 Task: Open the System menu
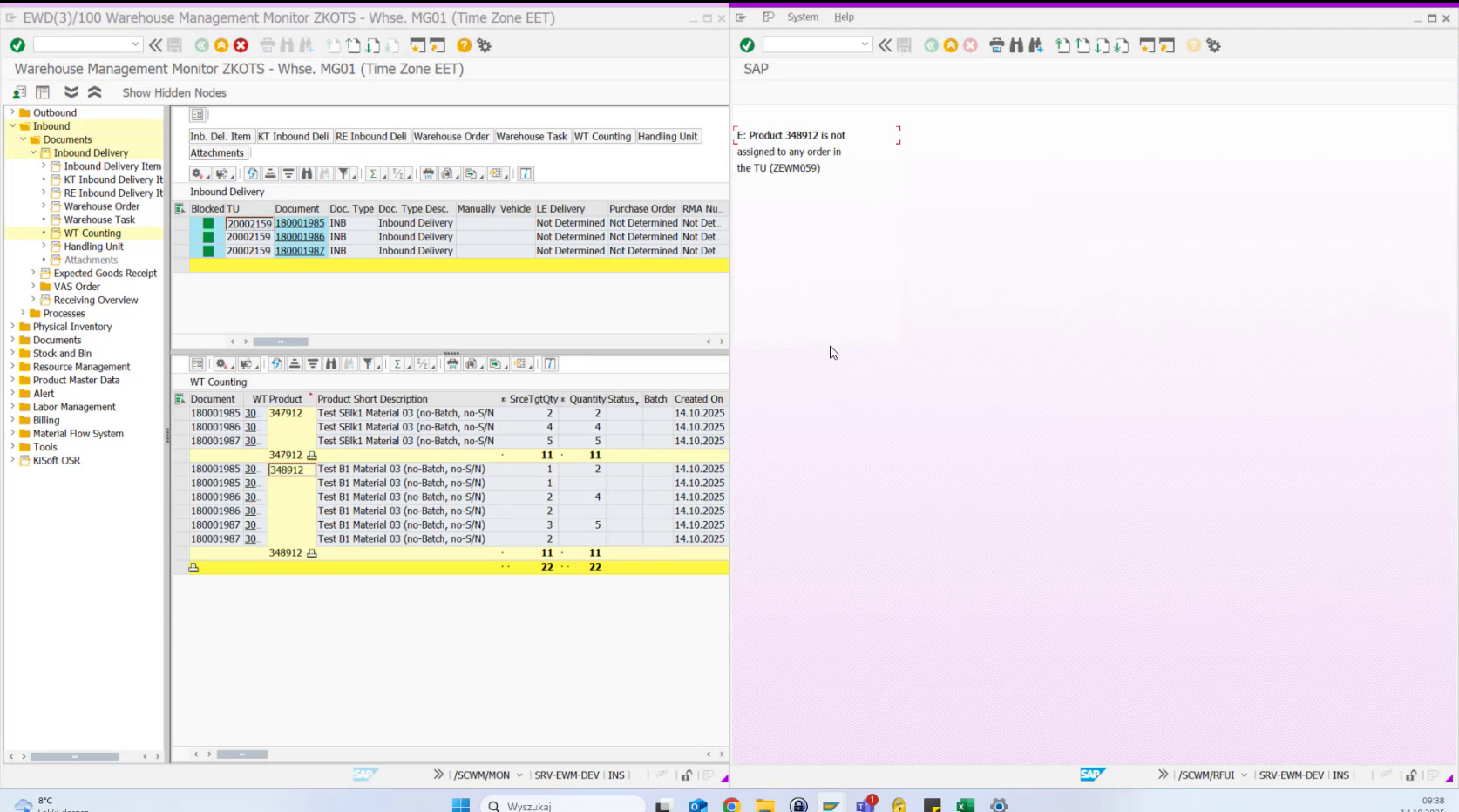802,16
